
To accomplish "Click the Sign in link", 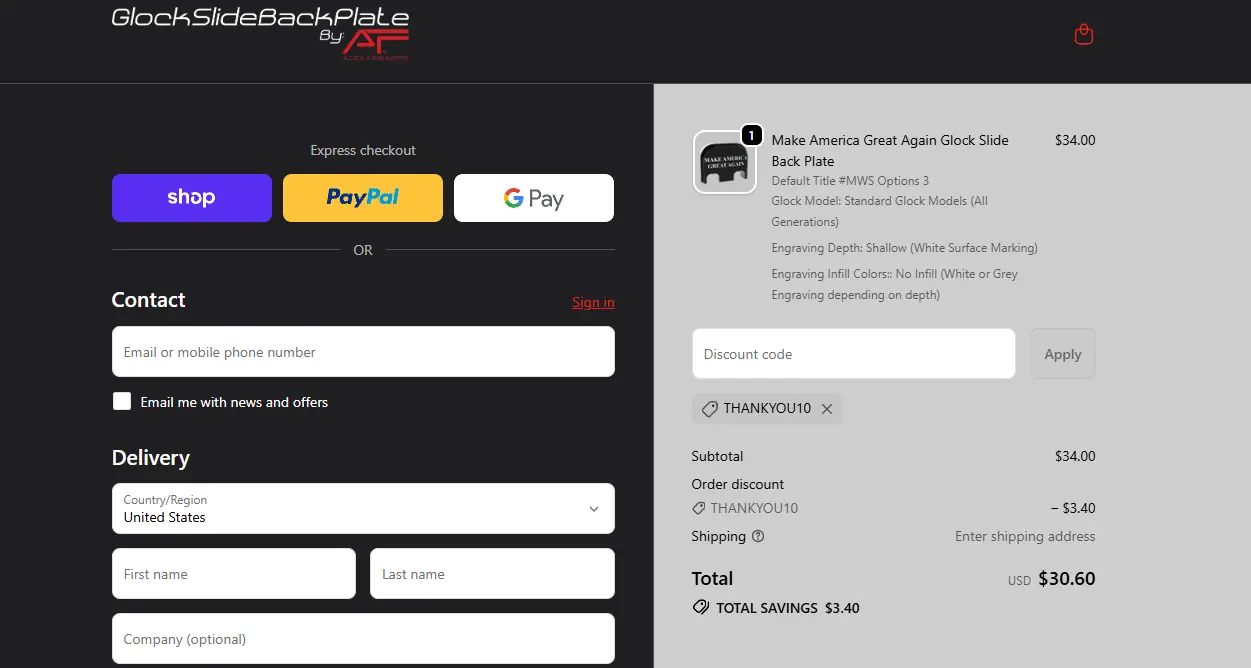I will pyautogui.click(x=593, y=302).
